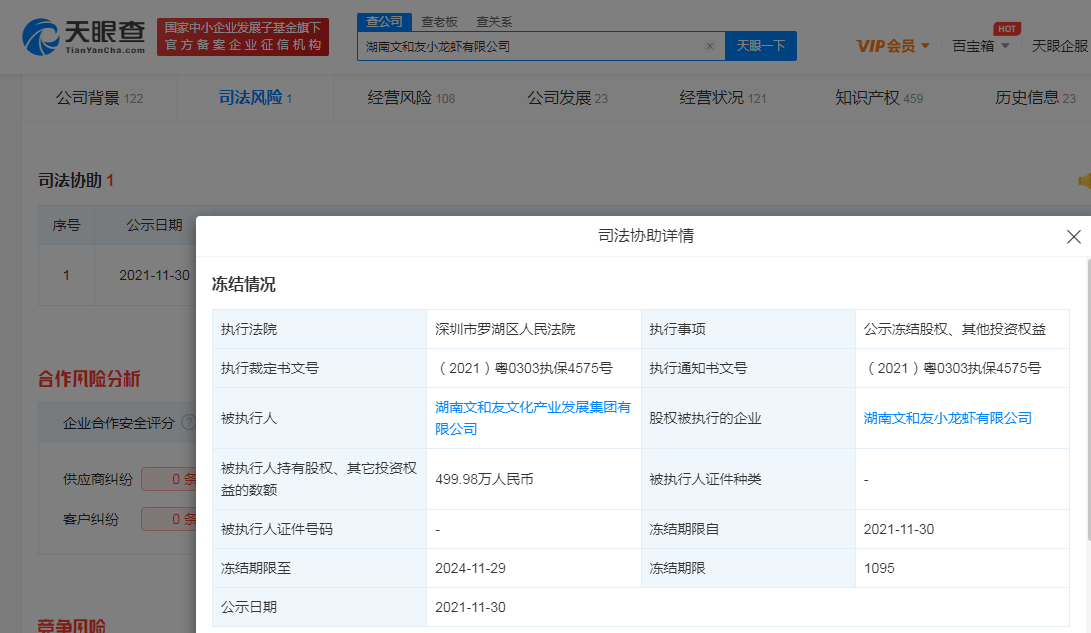Open the 公司发展 tab
This screenshot has height=633, width=1091.
click(567, 98)
